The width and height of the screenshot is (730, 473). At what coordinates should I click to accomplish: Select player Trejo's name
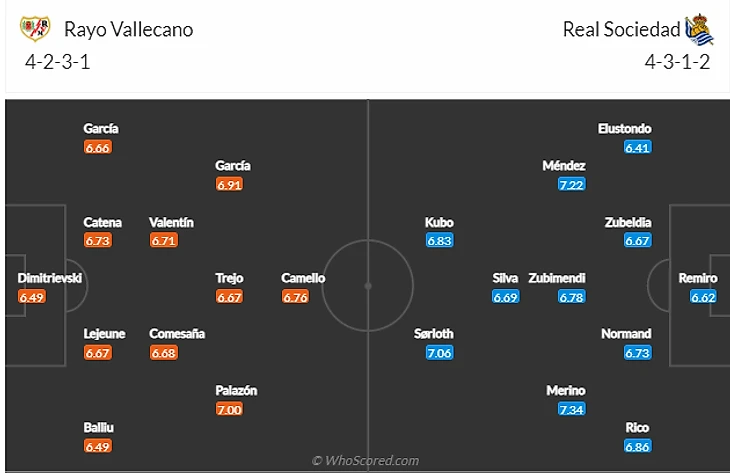[x=229, y=278]
